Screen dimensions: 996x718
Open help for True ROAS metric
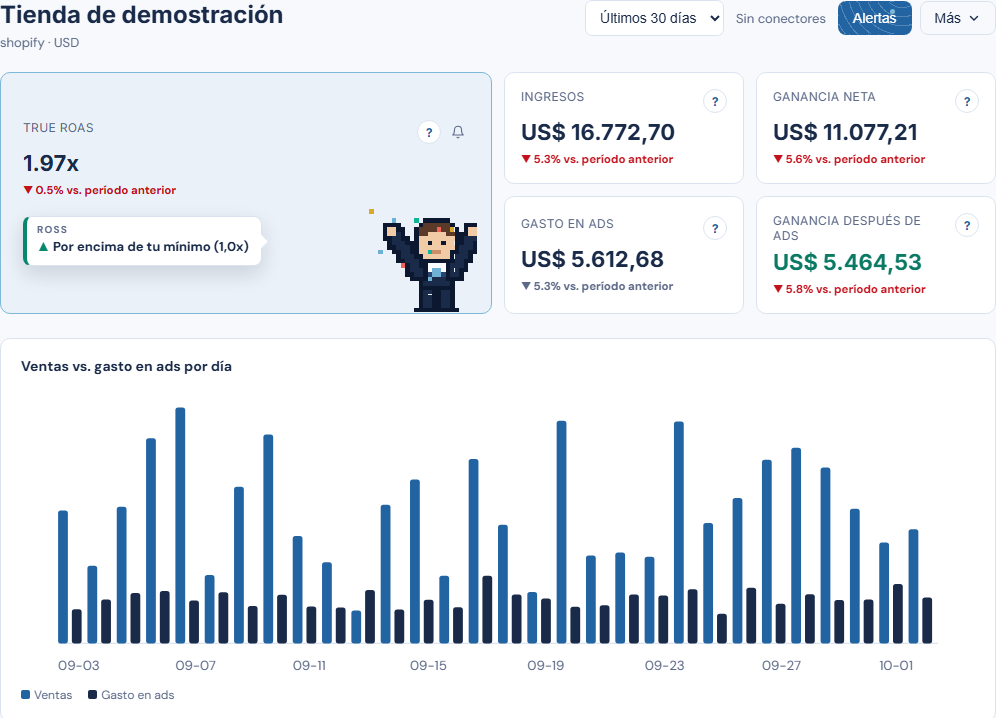pyautogui.click(x=429, y=132)
